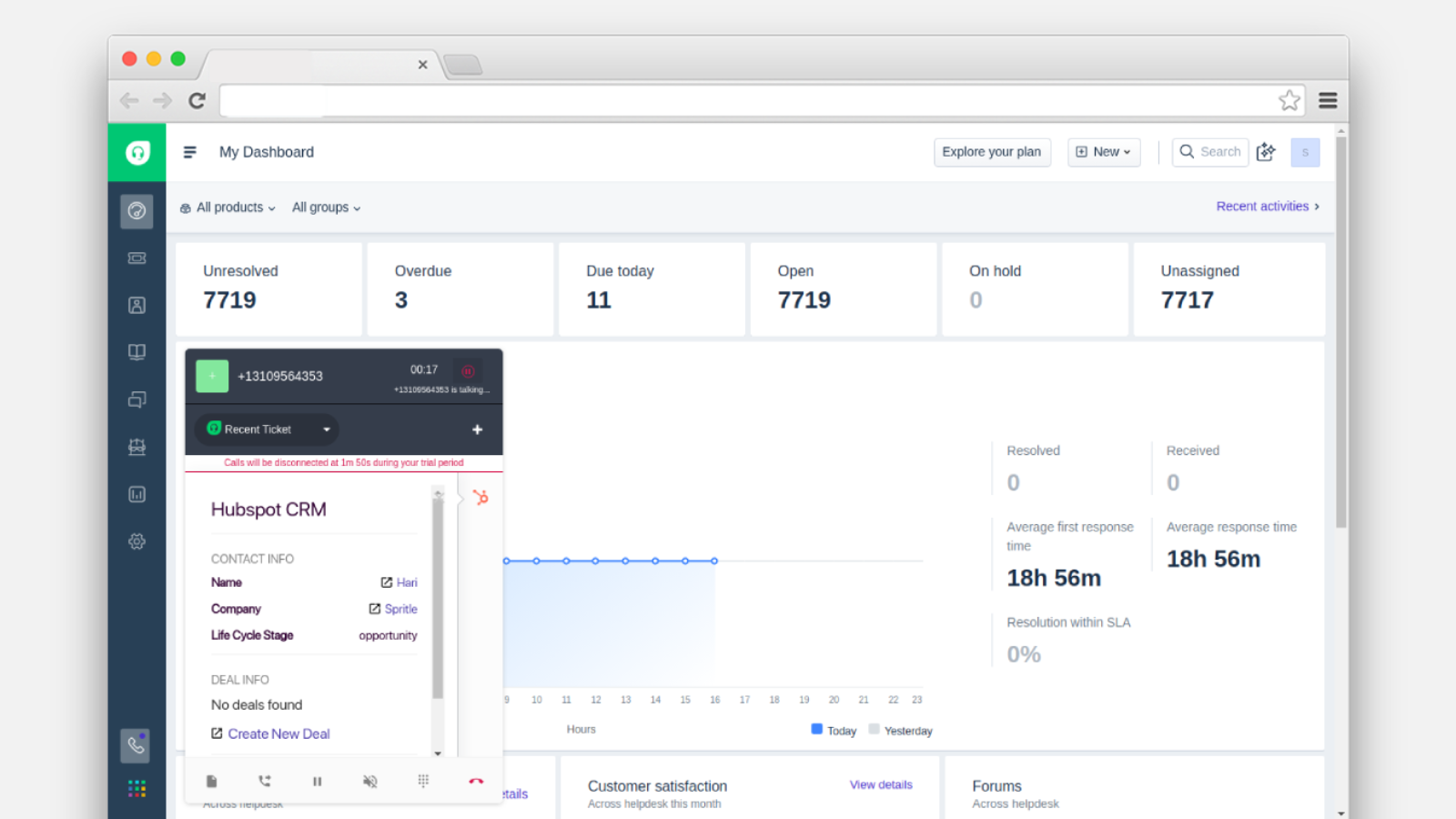Toggle the Yesterday legend checkbox on the chart
This screenshot has height=819, width=1456.
tap(874, 729)
